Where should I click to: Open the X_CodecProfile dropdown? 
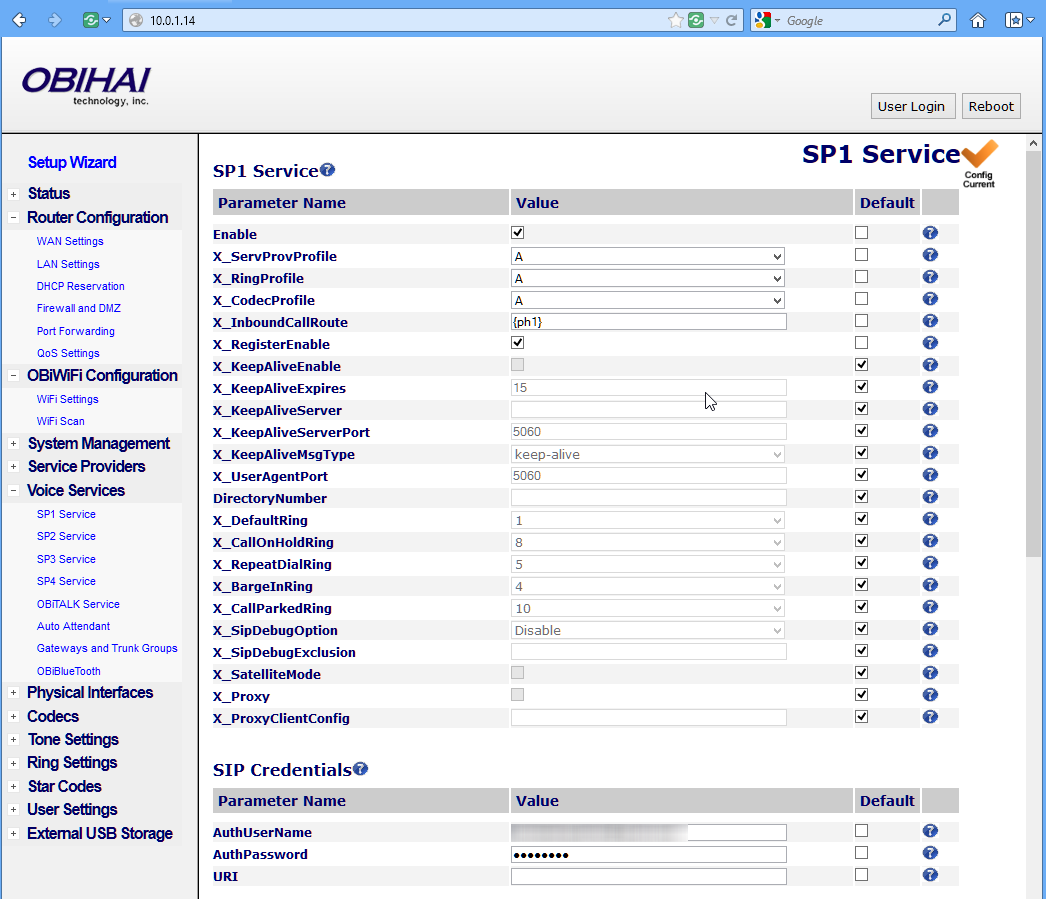648,300
